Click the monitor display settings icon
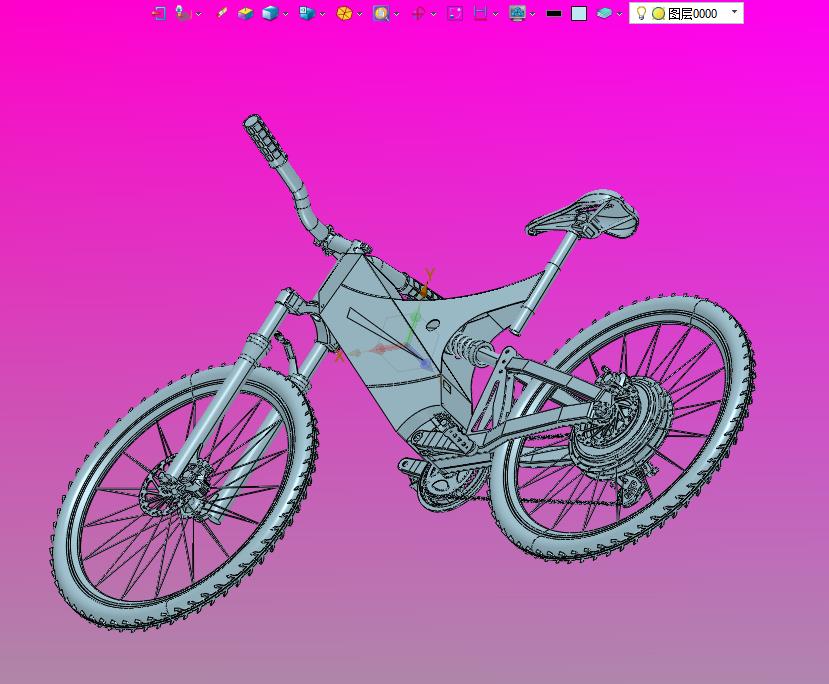 tap(517, 13)
